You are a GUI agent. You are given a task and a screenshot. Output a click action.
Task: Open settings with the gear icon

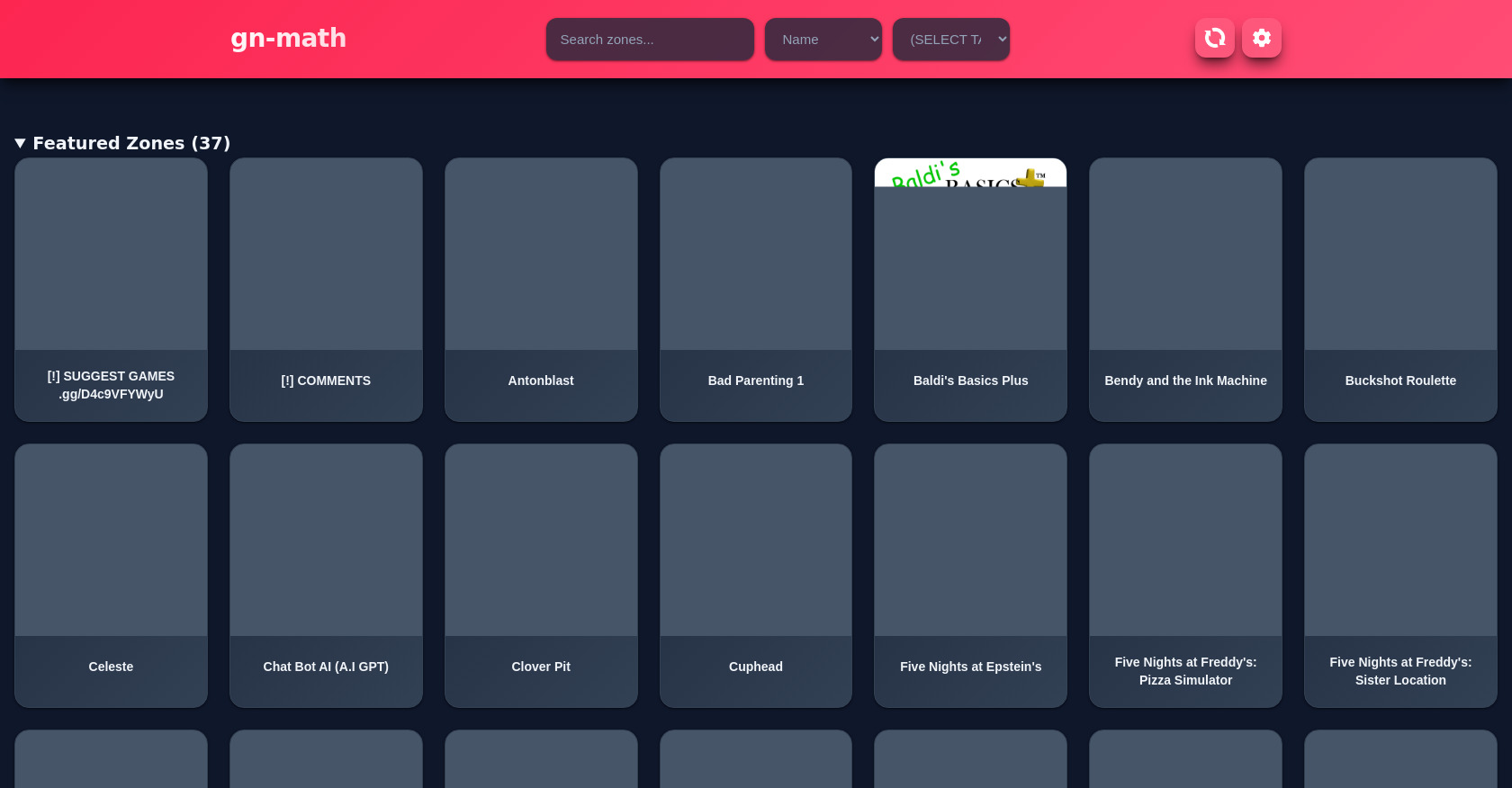(1262, 38)
